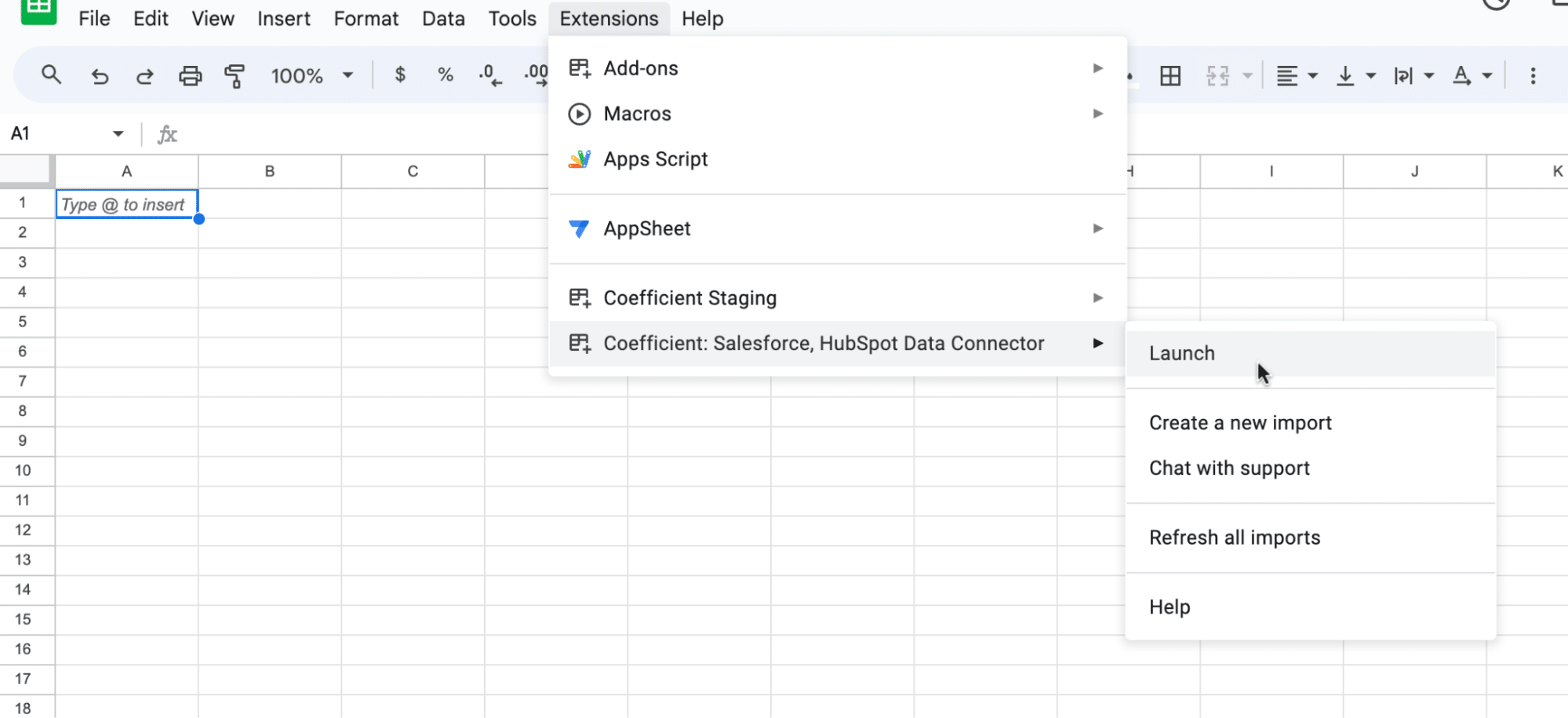Screen dimensions: 1568x718
Task: Select column B header
Action: coord(270,171)
